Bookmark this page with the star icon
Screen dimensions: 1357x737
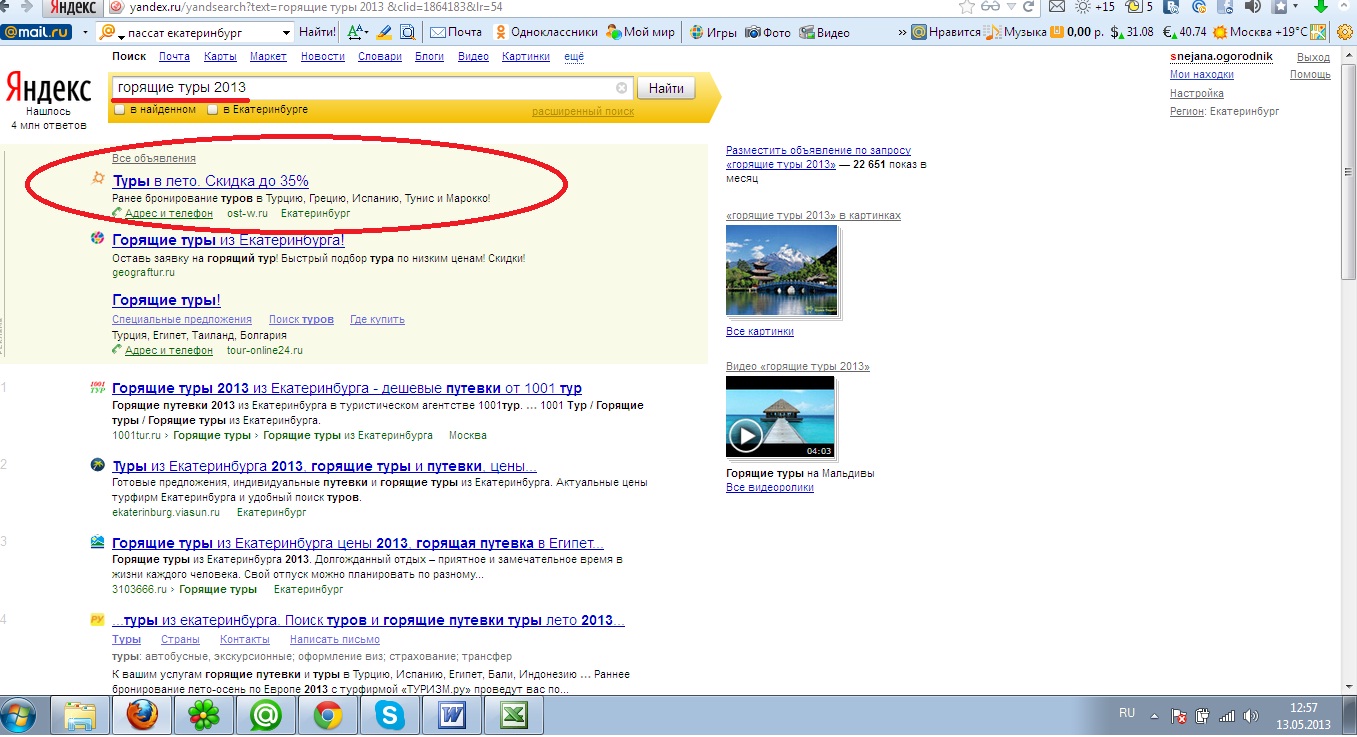(x=966, y=6)
